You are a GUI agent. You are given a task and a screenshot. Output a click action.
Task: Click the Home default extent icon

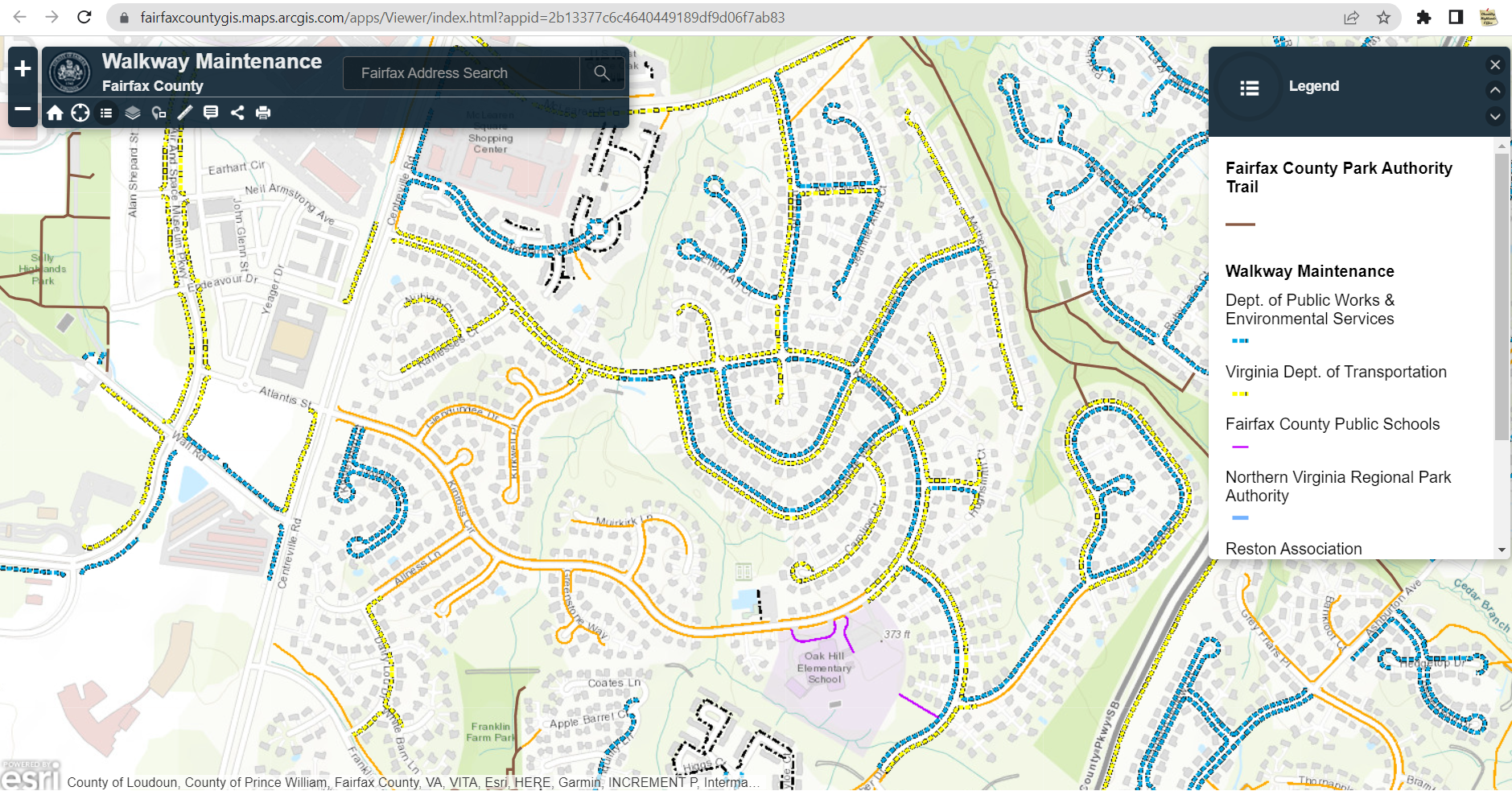pos(55,113)
